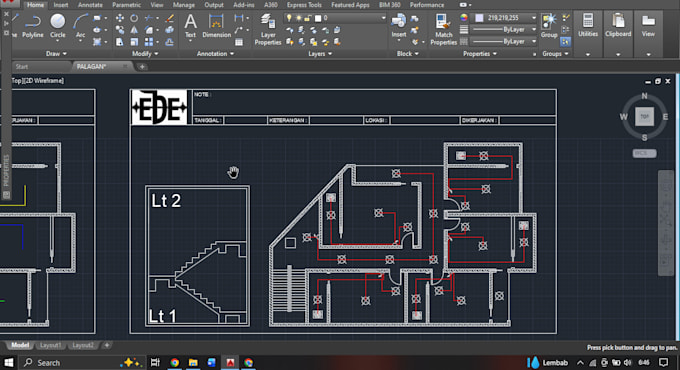The height and width of the screenshot is (370, 680).
Task: Click the Top view control label
Action: [16, 81]
